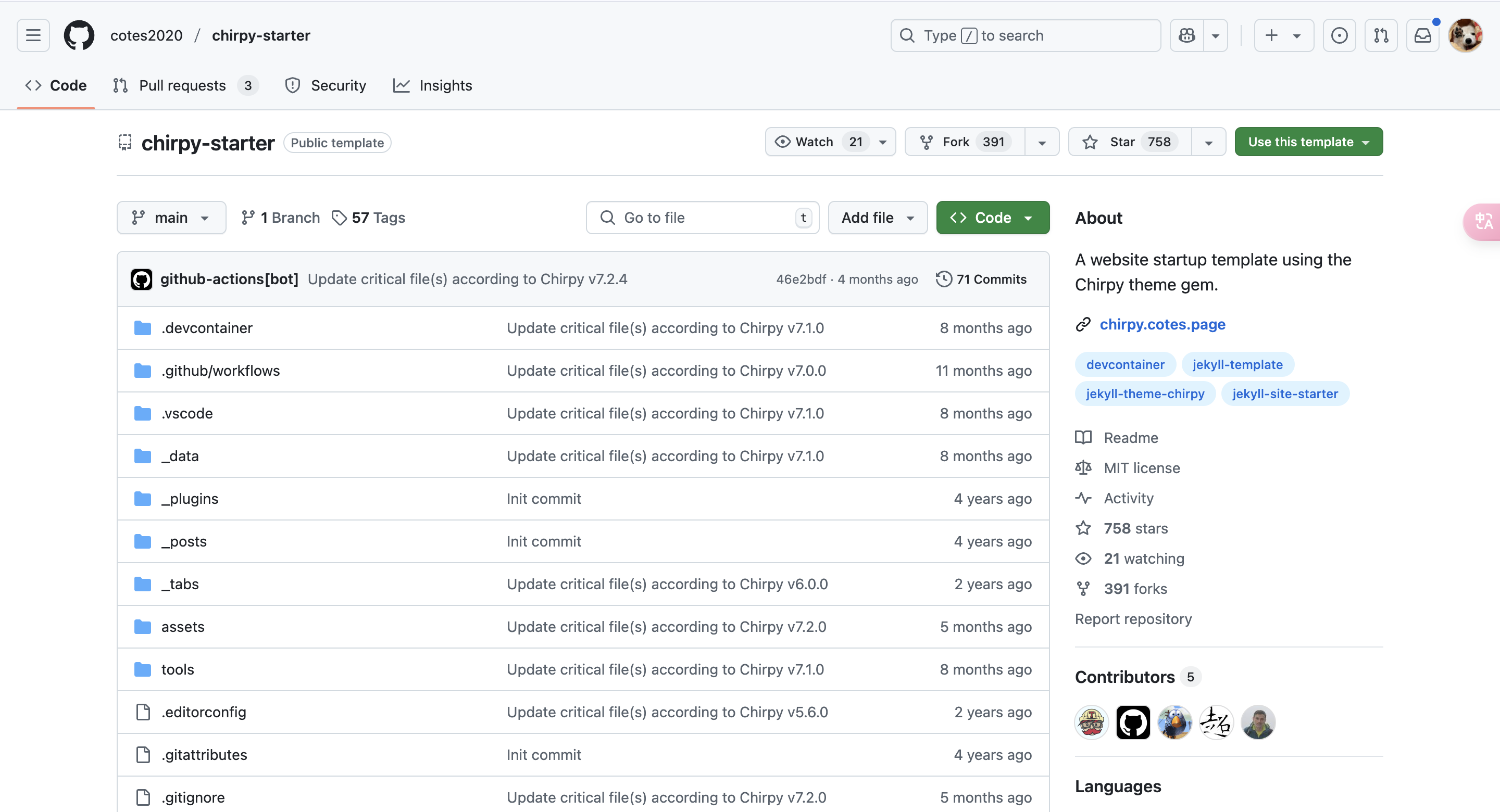Viewport: 1500px width, 812px height.
Task: View the 57 Tags list
Action: [369, 218]
